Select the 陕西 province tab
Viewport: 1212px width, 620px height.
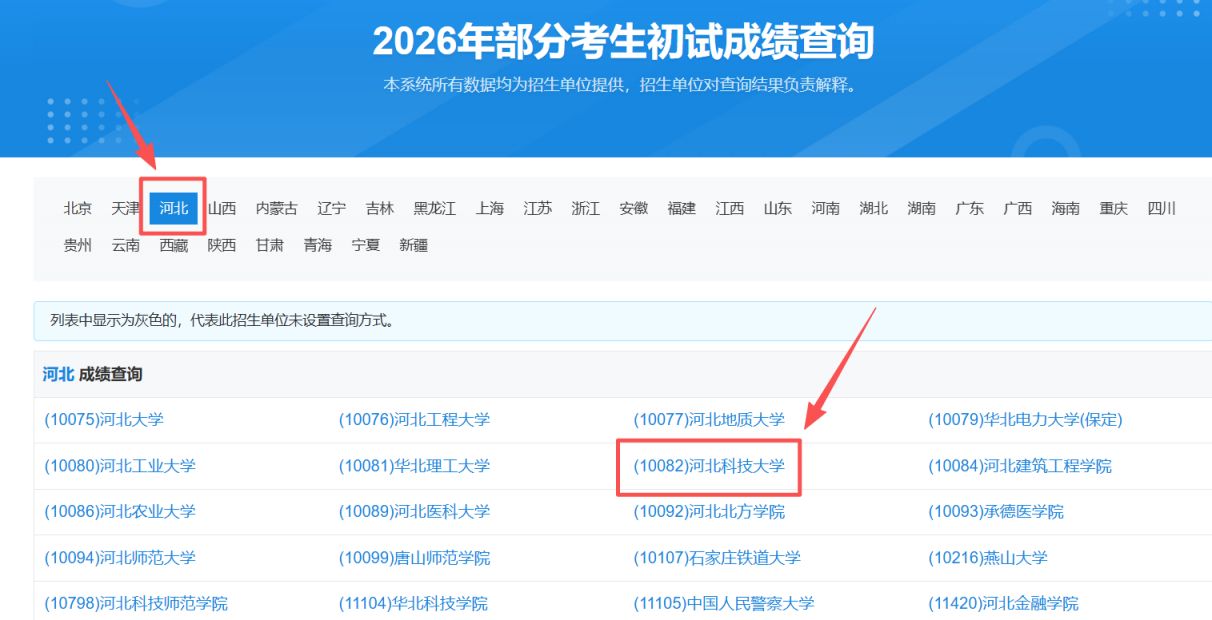[222, 245]
